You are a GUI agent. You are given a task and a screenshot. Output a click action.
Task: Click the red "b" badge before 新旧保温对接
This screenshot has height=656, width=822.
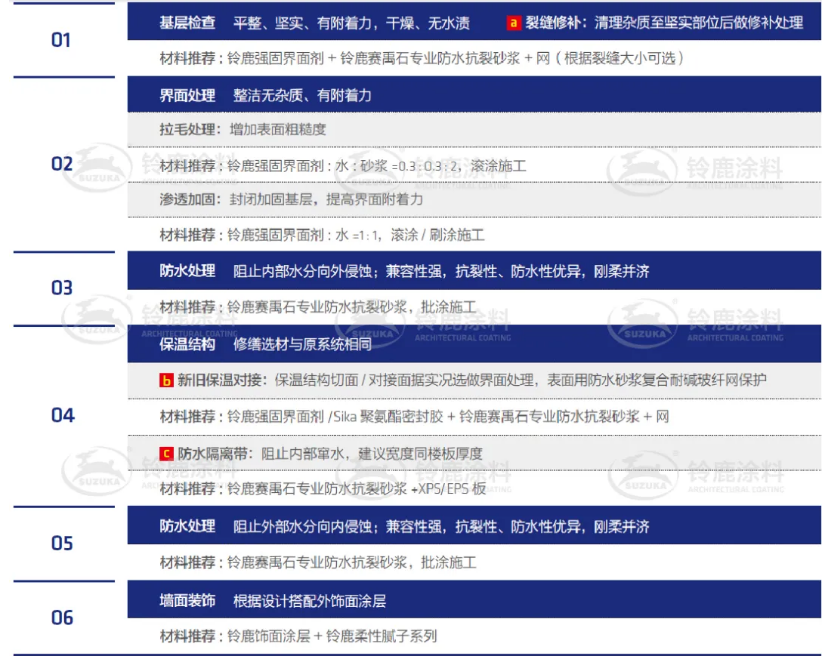click(x=166, y=380)
